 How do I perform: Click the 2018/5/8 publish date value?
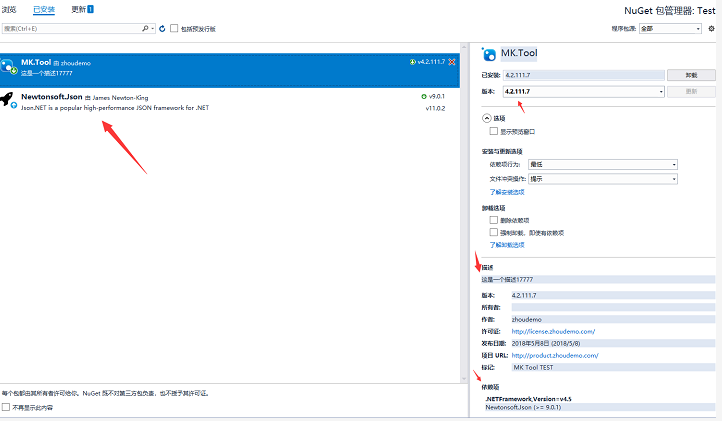546,343
